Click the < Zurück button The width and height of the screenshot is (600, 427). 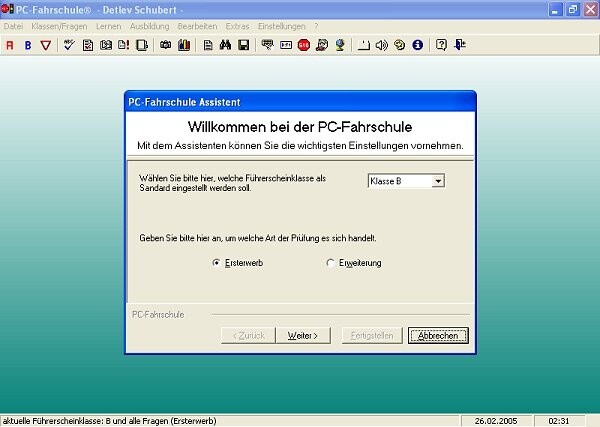(249, 336)
